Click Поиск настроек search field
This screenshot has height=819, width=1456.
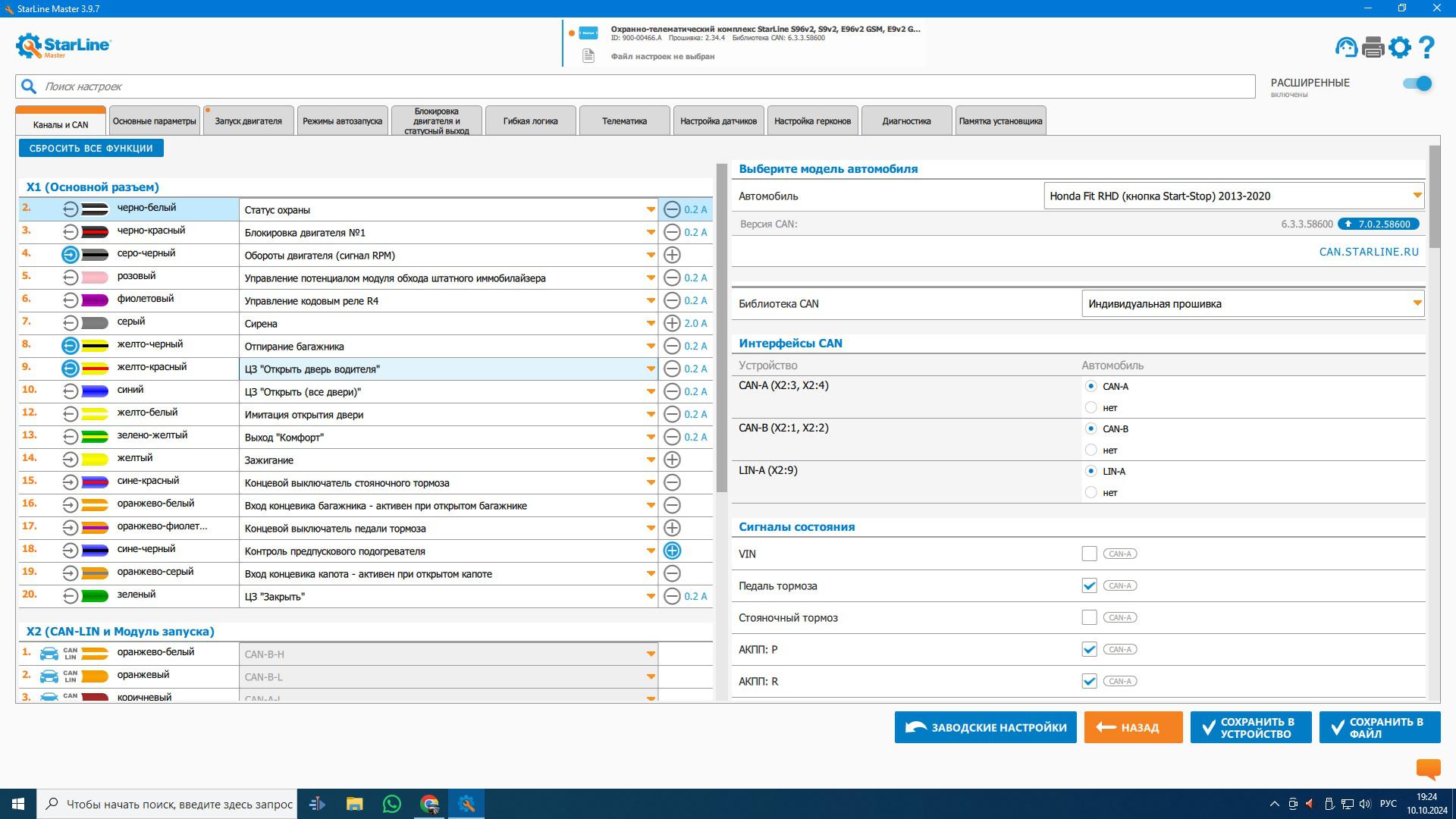[635, 86]
